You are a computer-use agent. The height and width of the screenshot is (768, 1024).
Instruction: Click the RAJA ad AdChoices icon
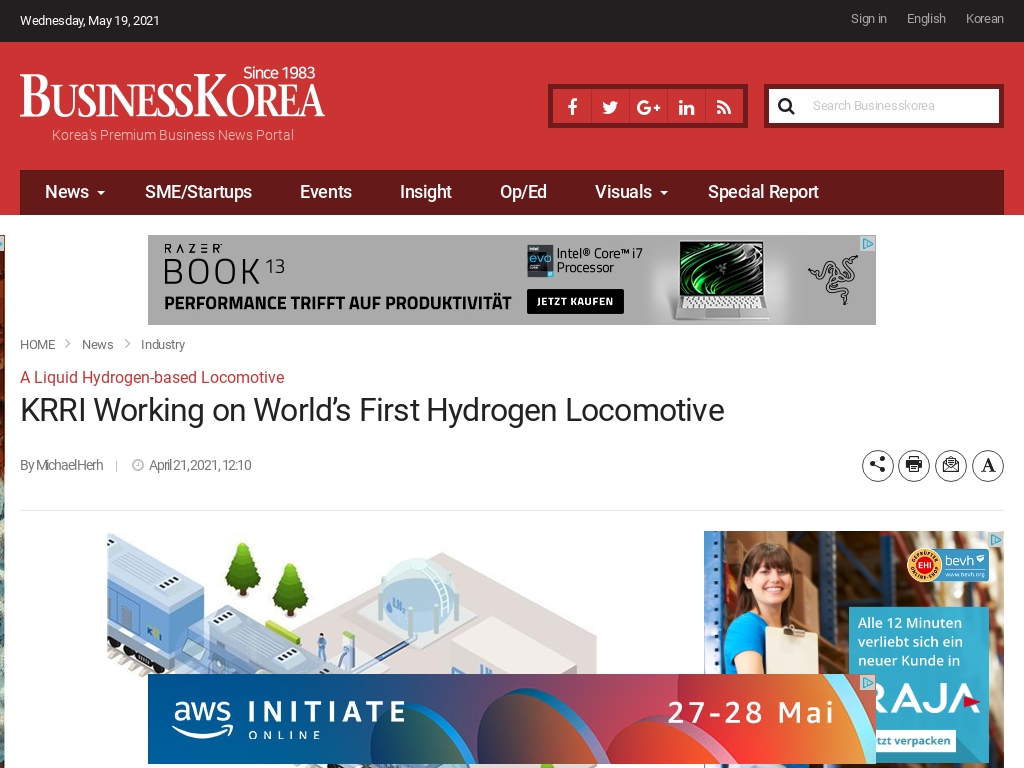point(996,539)
